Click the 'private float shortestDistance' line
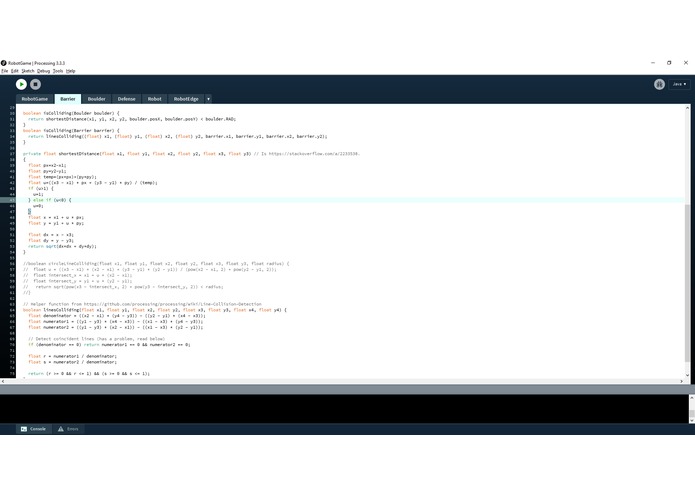Screen dimensions: 695x494 (191, 154)
